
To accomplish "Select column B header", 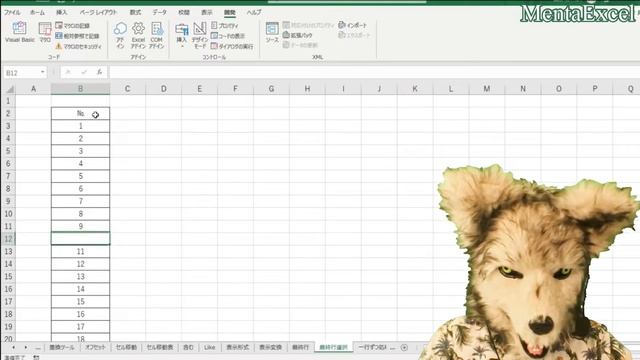I will [80, 89].
